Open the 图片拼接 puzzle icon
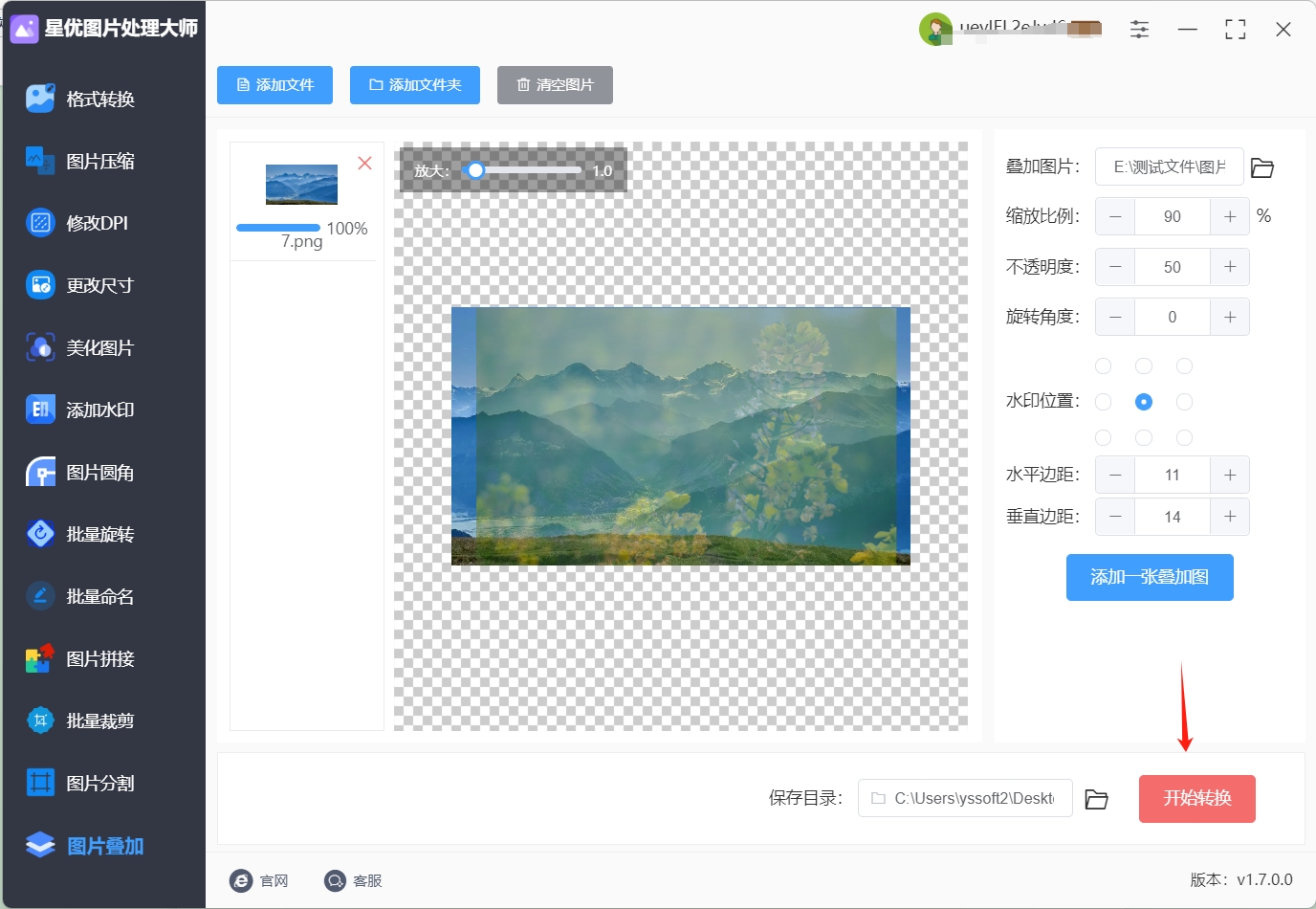The image size is (1316, 909). [x=40, y=658]
